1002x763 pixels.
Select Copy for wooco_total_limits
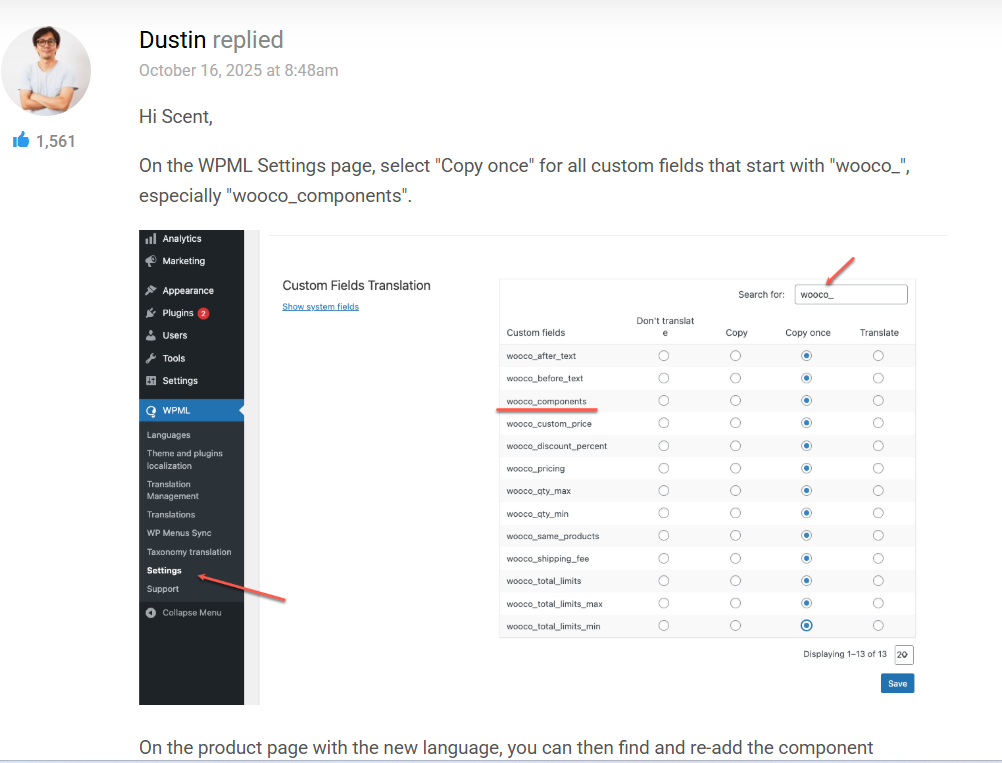736,580
